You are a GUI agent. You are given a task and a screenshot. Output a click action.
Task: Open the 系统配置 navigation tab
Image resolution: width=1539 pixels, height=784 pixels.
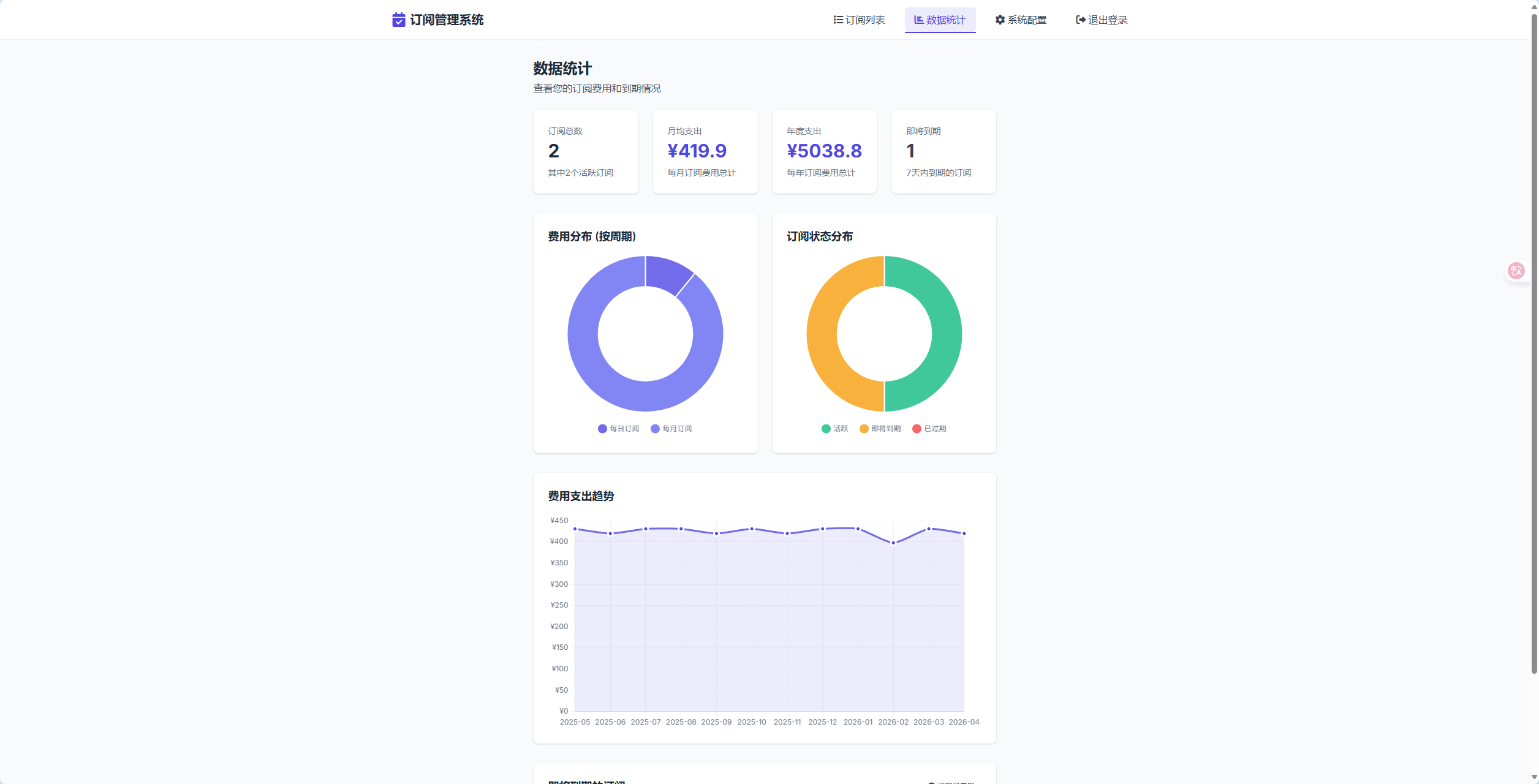pyautogui.click(x=1026, y=20)
